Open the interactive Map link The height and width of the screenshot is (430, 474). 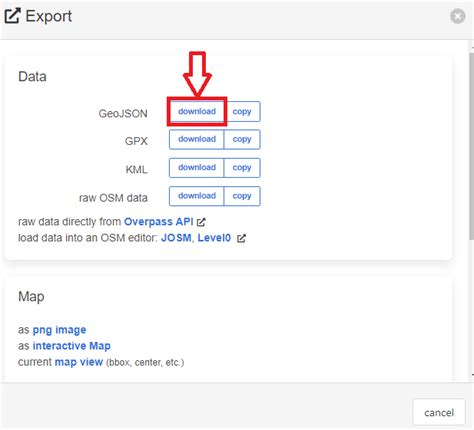[x=72, y=346]
